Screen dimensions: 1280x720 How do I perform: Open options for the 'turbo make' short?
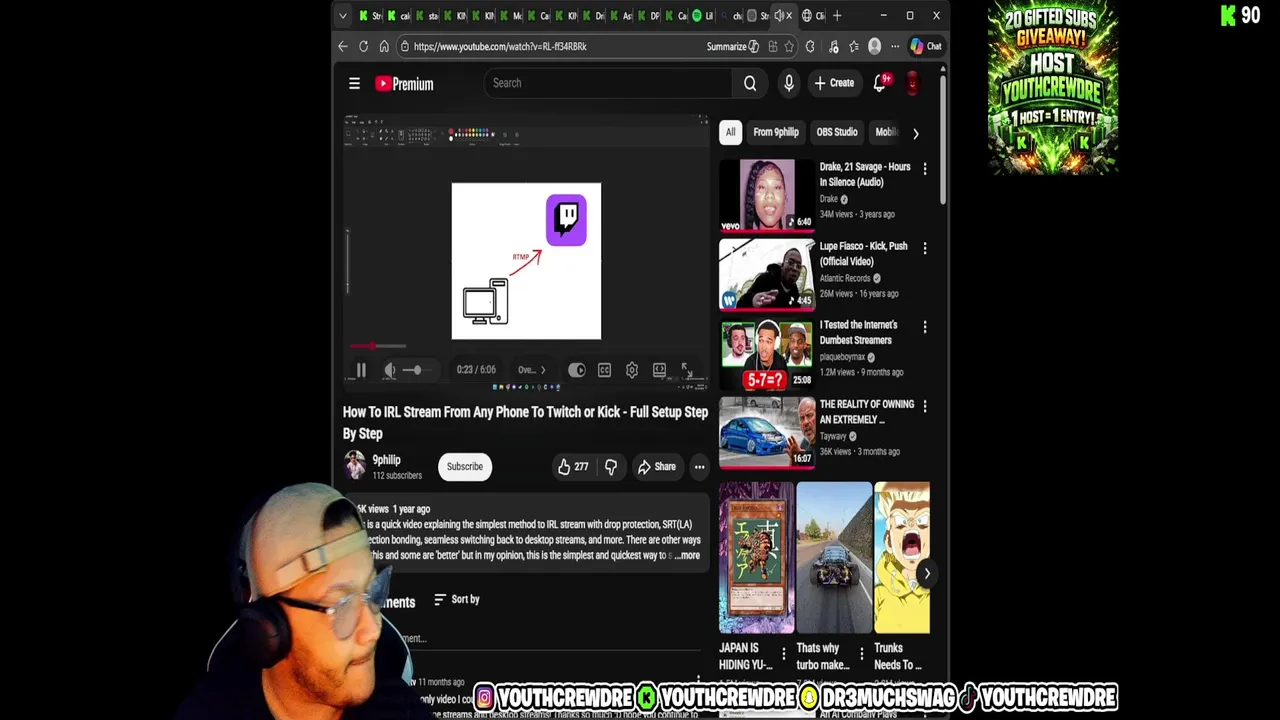click(x=861, y=655)
